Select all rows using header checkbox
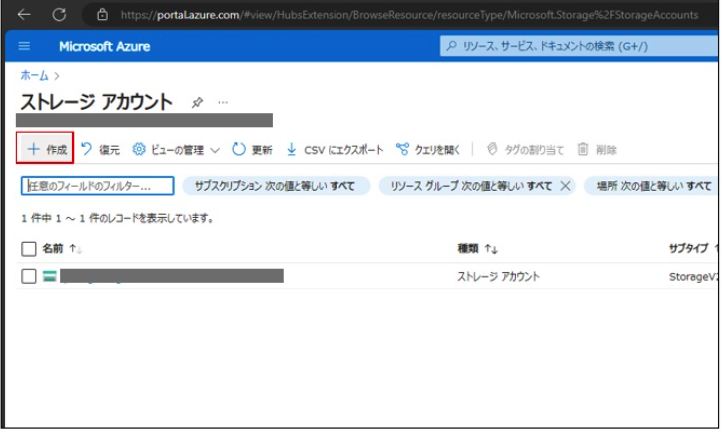This screenshot has width=723, height=434. pos(29,248)
